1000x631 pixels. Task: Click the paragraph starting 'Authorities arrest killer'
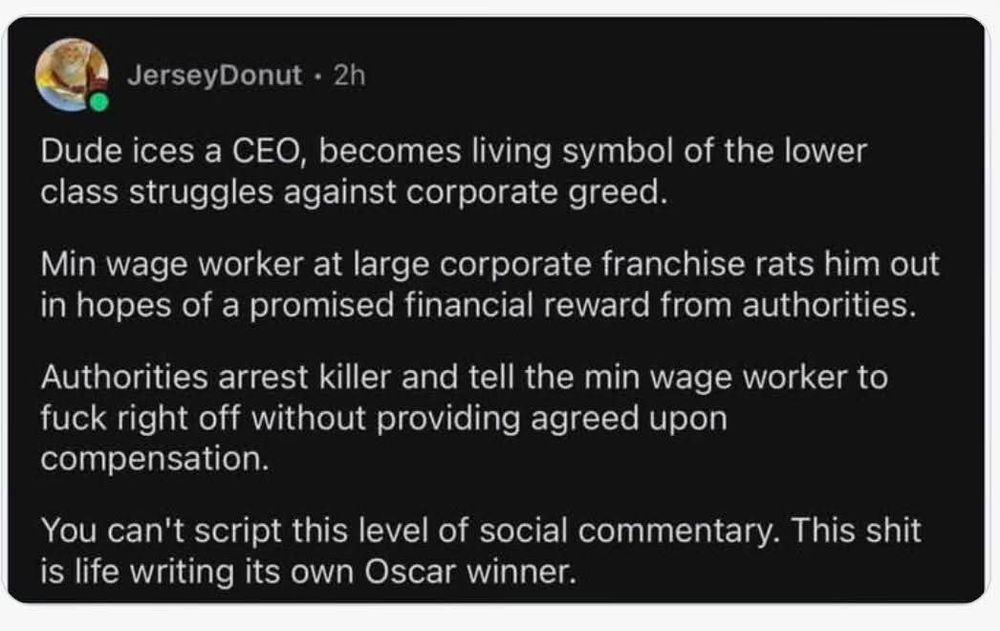pos(464,417)
